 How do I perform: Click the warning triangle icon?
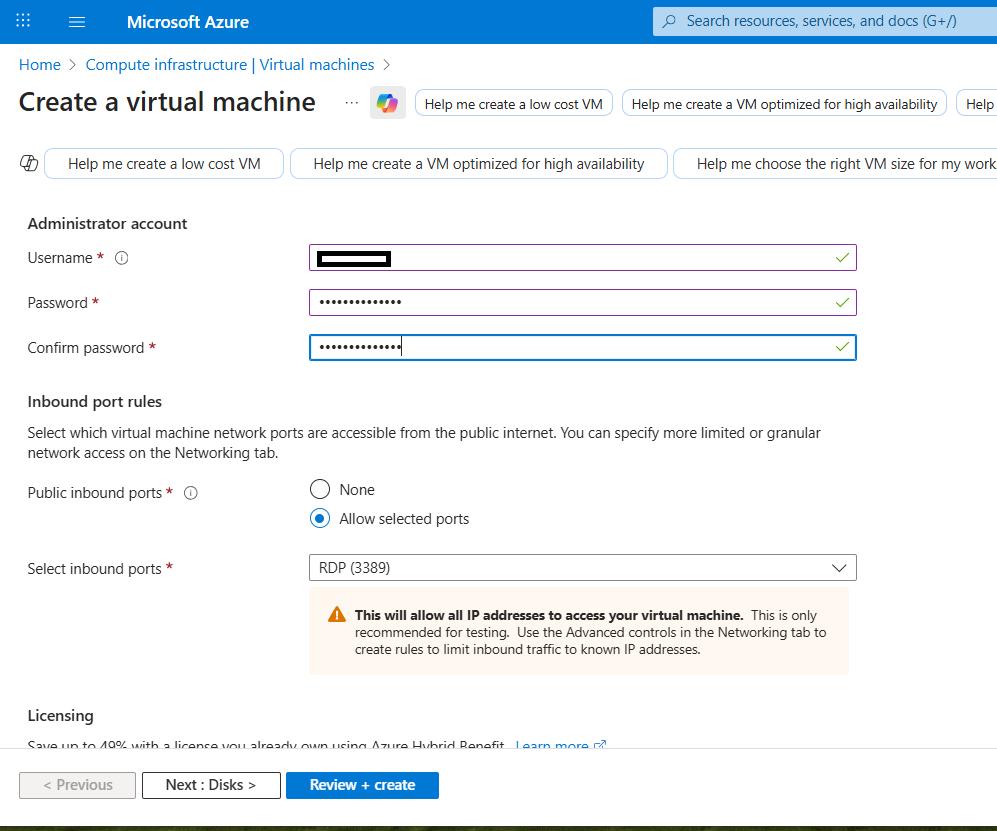(336, 615)
